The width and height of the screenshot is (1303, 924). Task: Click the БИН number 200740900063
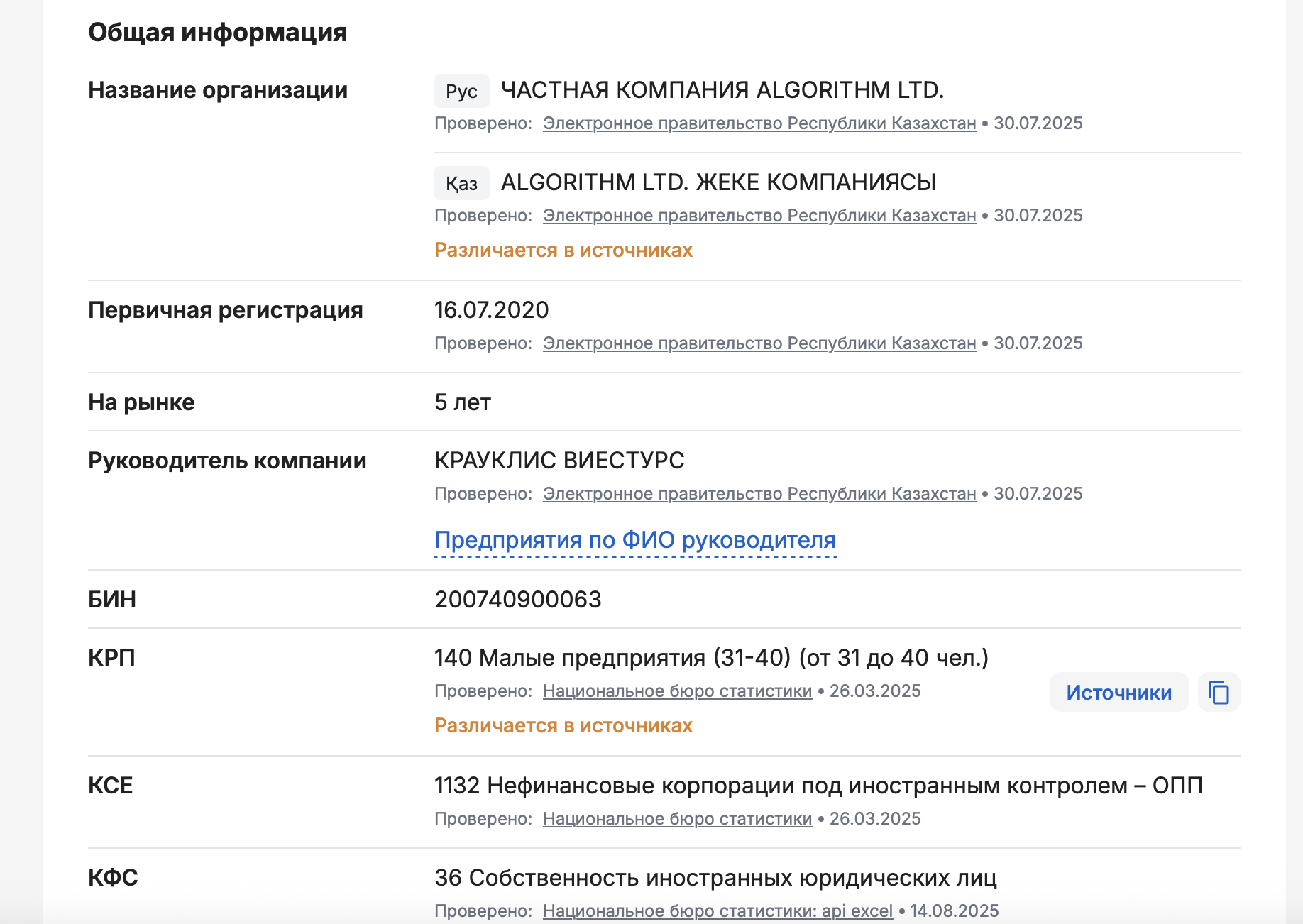(x=517, y=600)
